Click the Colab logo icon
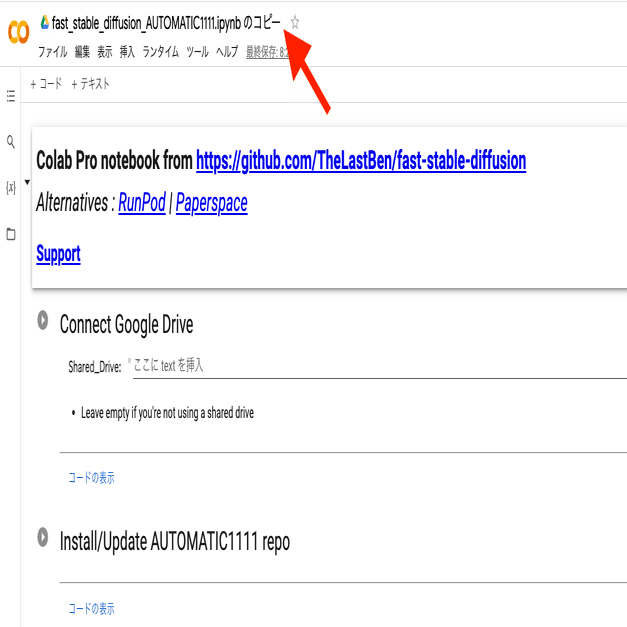627x627 pixels. [x=18, y=32]
